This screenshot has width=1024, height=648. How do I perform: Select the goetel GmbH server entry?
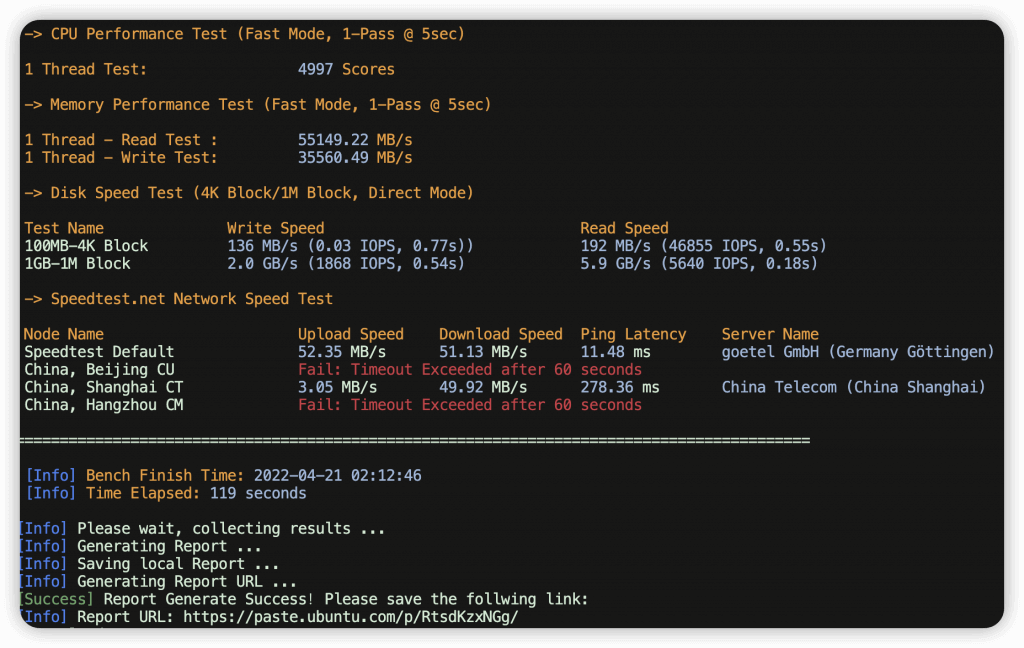(x=857, y=352)
